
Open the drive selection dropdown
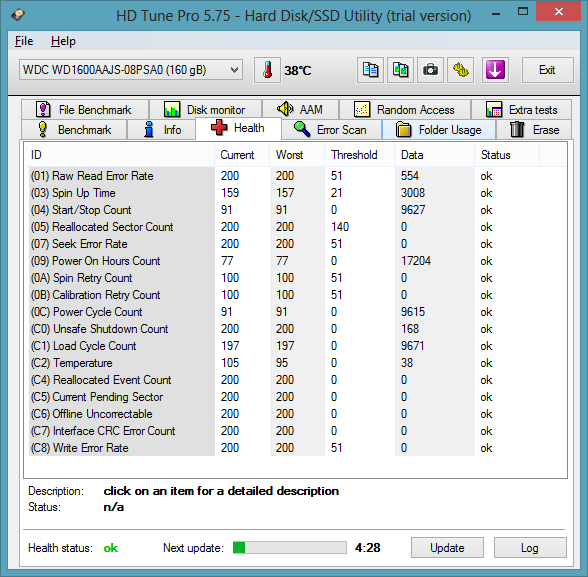click(131, 70)
